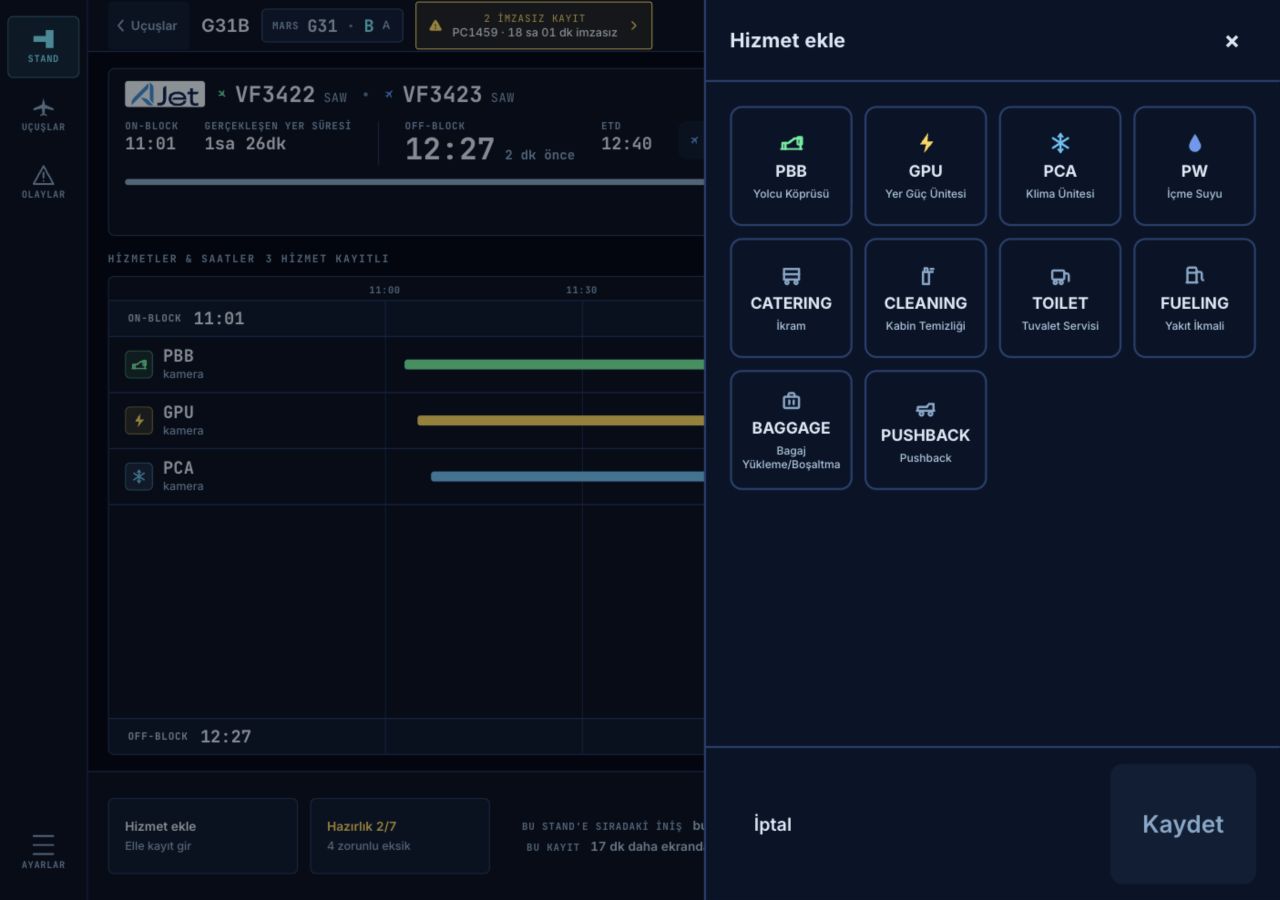Screen dimensions: 1280x900
Task: Click the off-block time 12:27 in header
Action: click(450, 149)
